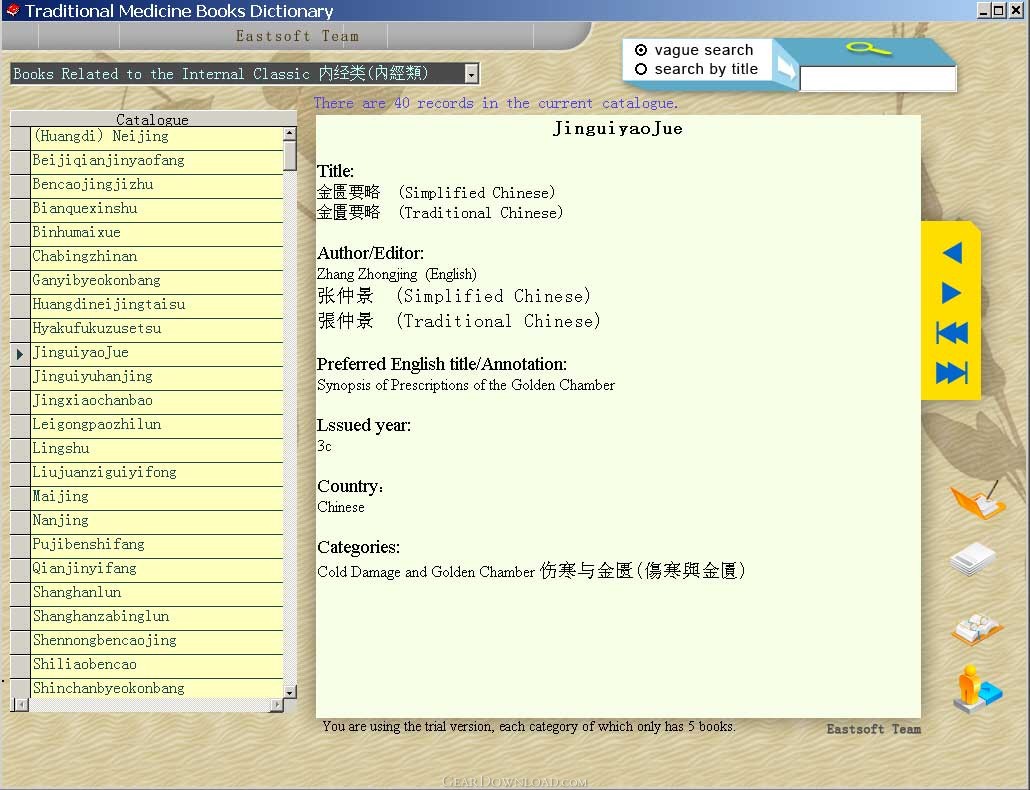1030x790 pixels.
Task: Click the green magnifying glass search icon
Action: coord(867,49)
